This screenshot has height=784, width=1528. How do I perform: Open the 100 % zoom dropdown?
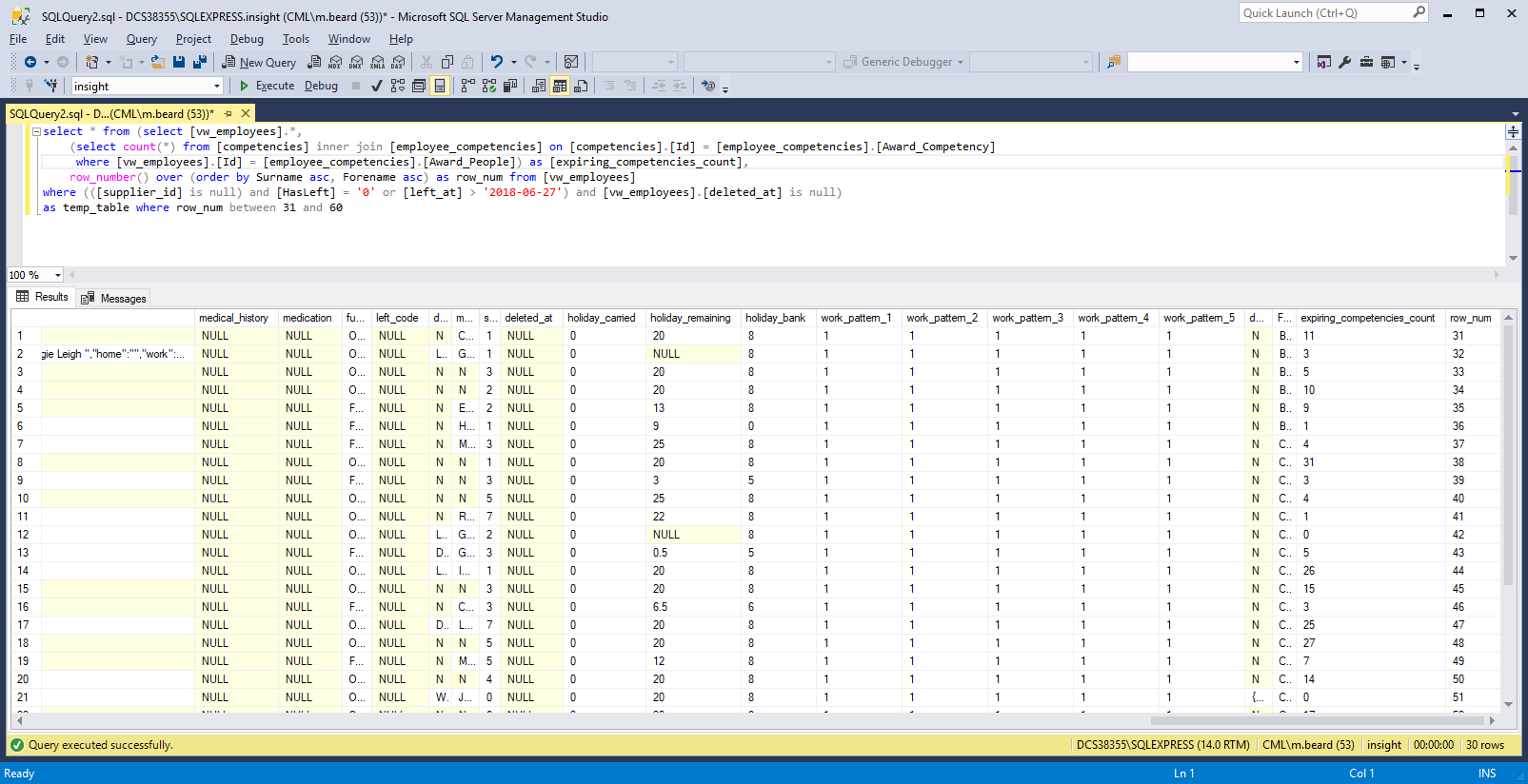point(57,275)
